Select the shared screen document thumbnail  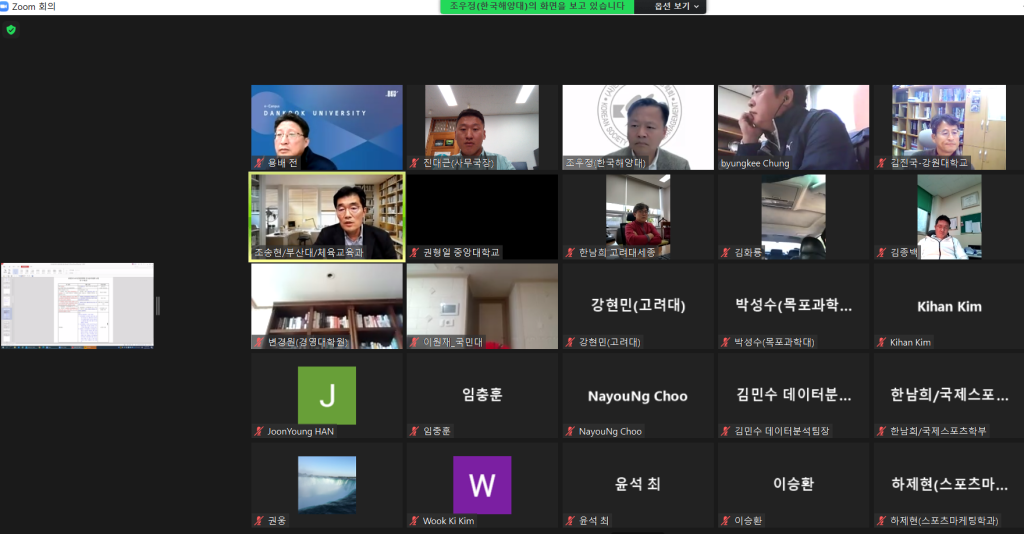77,305
